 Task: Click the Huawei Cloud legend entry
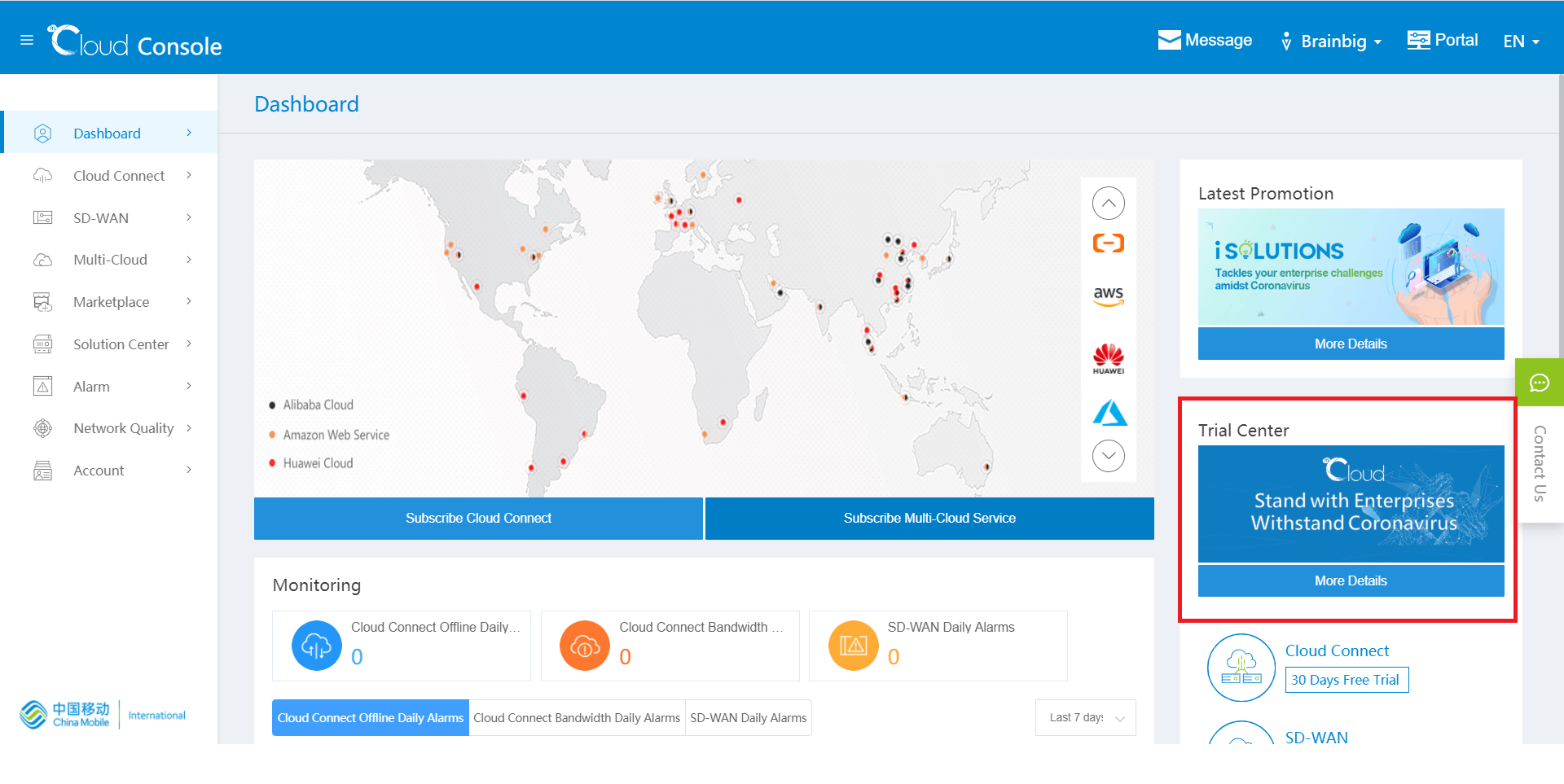311,463
